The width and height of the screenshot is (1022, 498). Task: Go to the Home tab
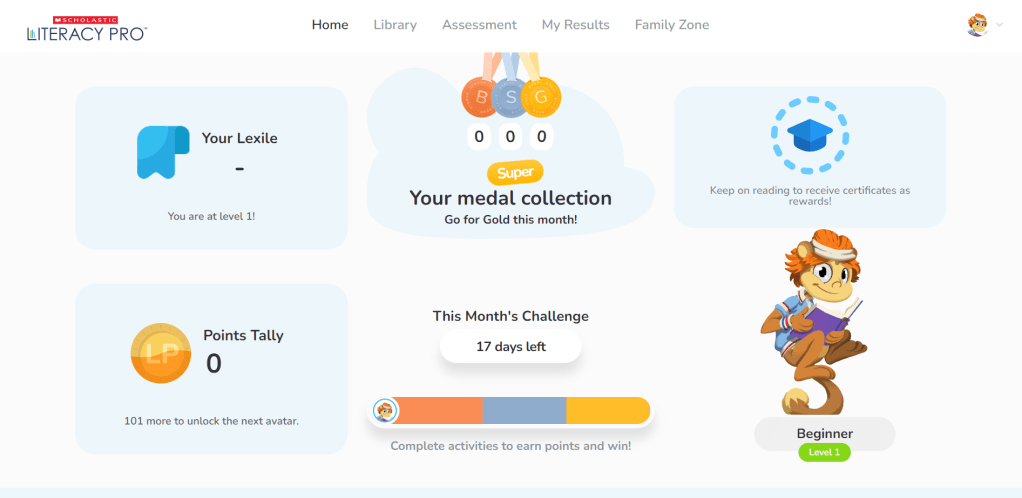click(x=330, y=25)
